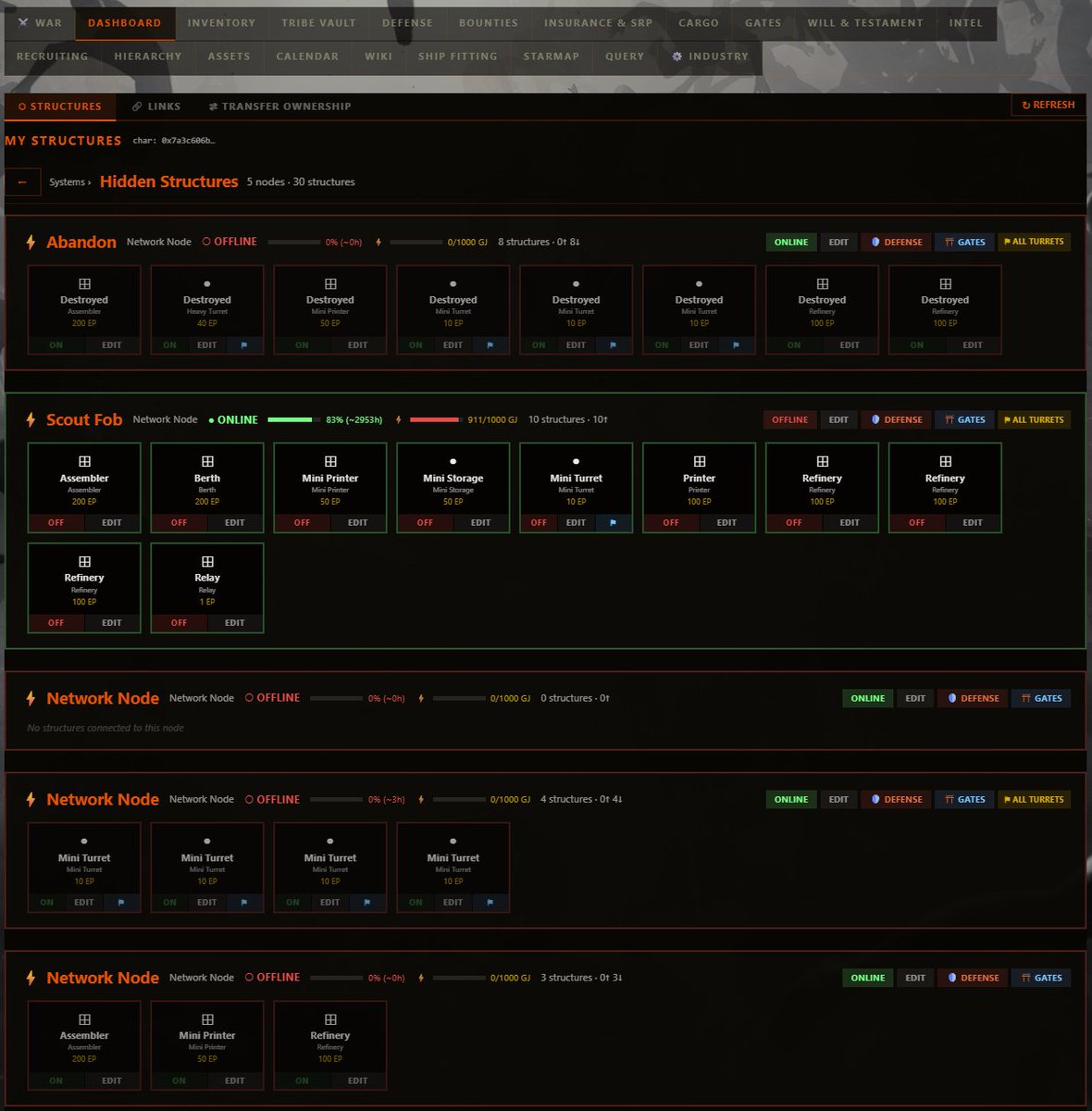Click the Abandon 0% fuel bar
The image size is (1092, 1111).
293,243
